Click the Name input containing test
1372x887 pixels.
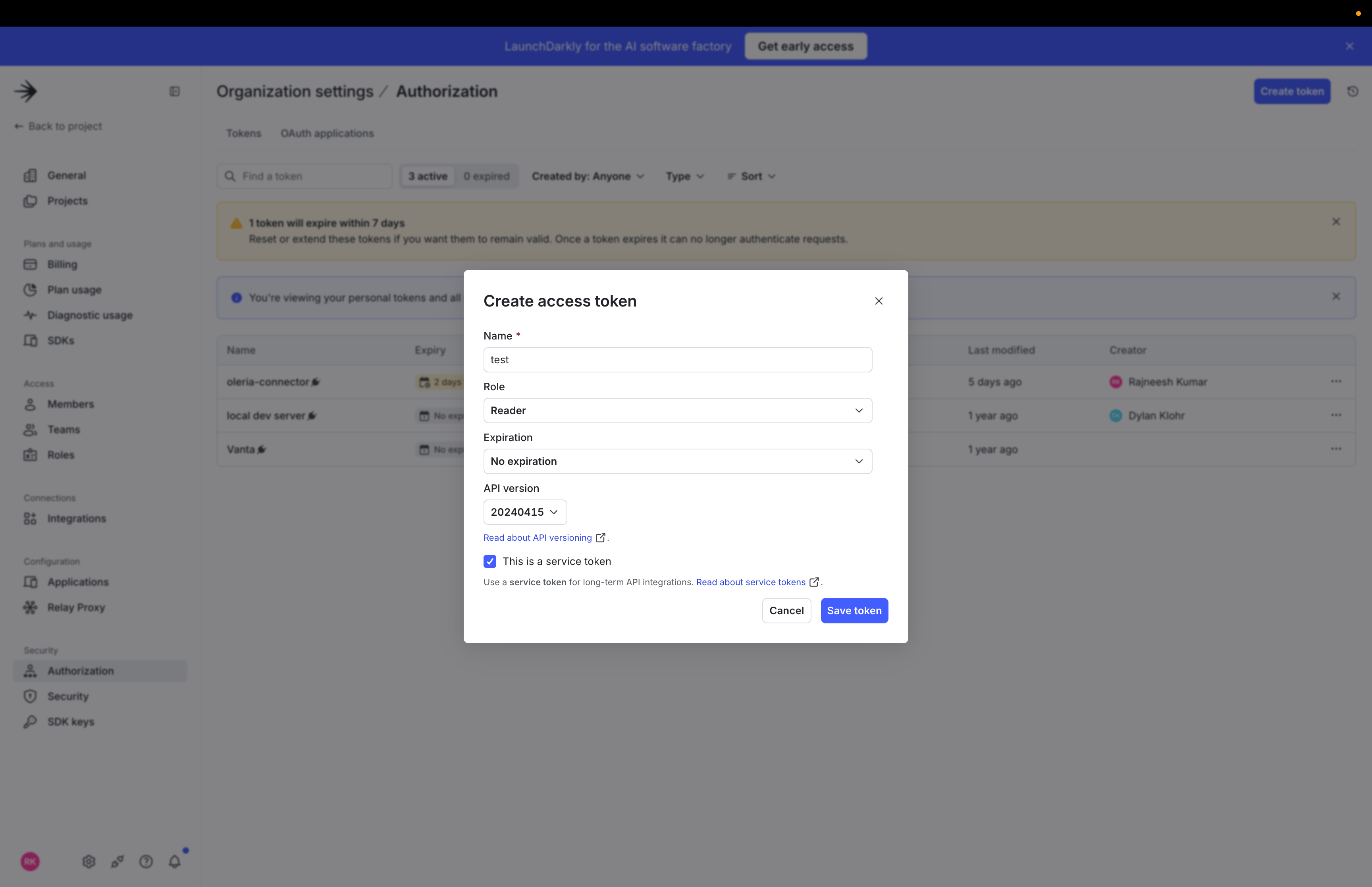(x=678, y=359)
